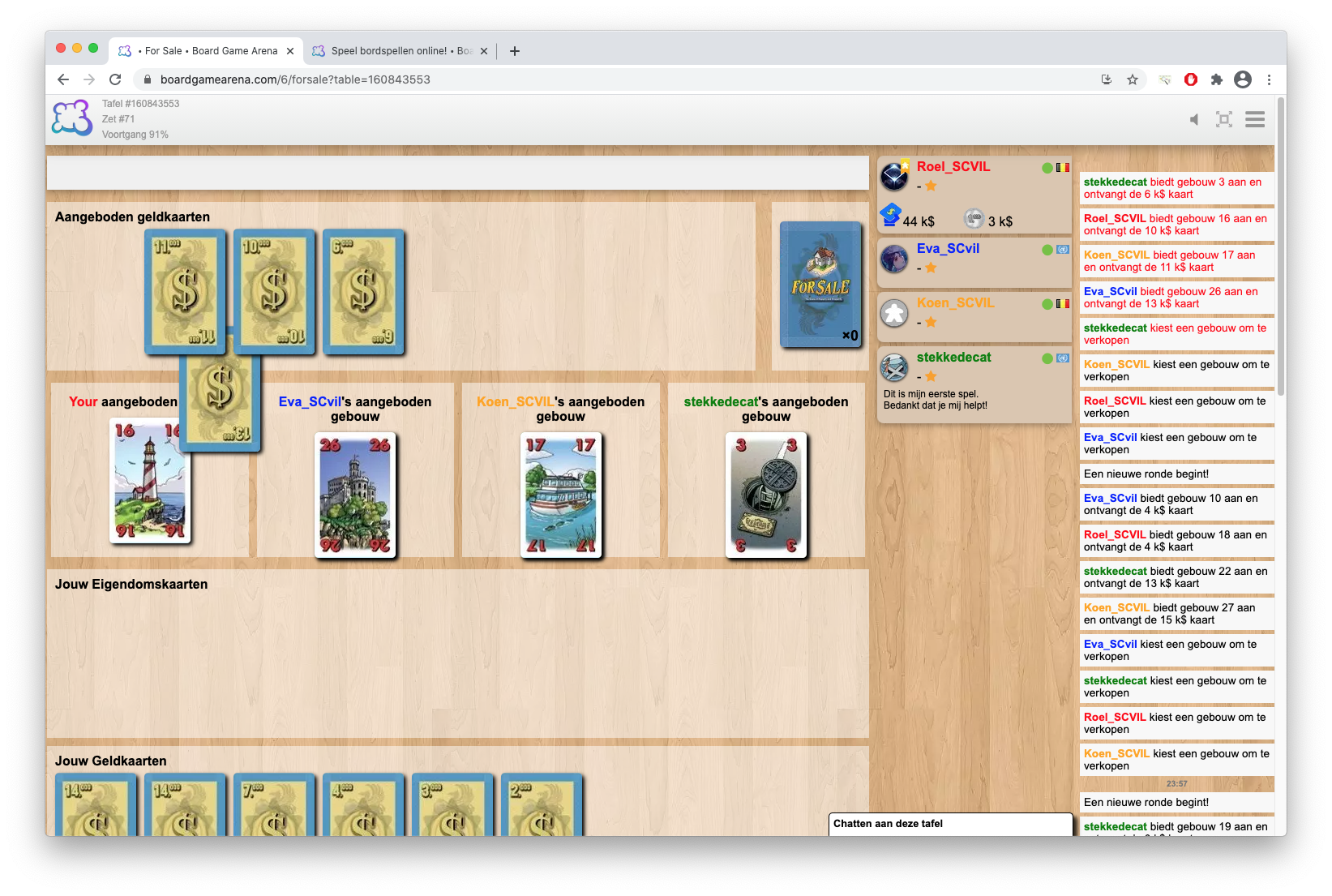Screen dimensions: 1332x896
Task: Click 'Voortgang 91%' progress text
Action: point(135,135)
